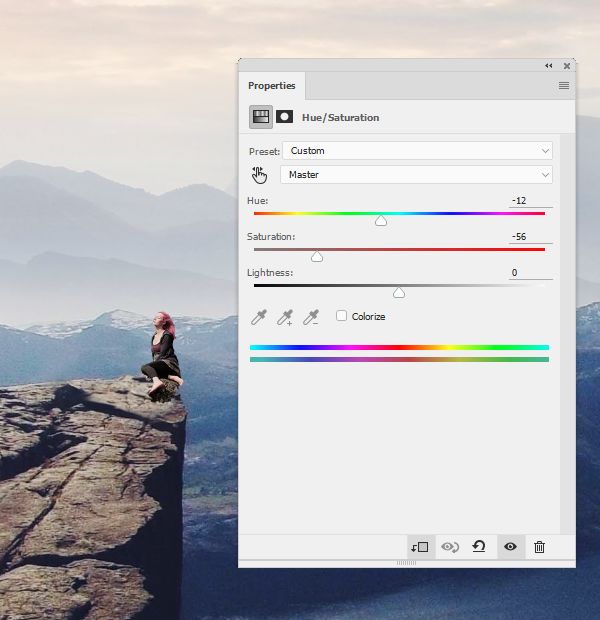Click the Saturation label
The image size is (600, 620).
[x=271, y=237]
